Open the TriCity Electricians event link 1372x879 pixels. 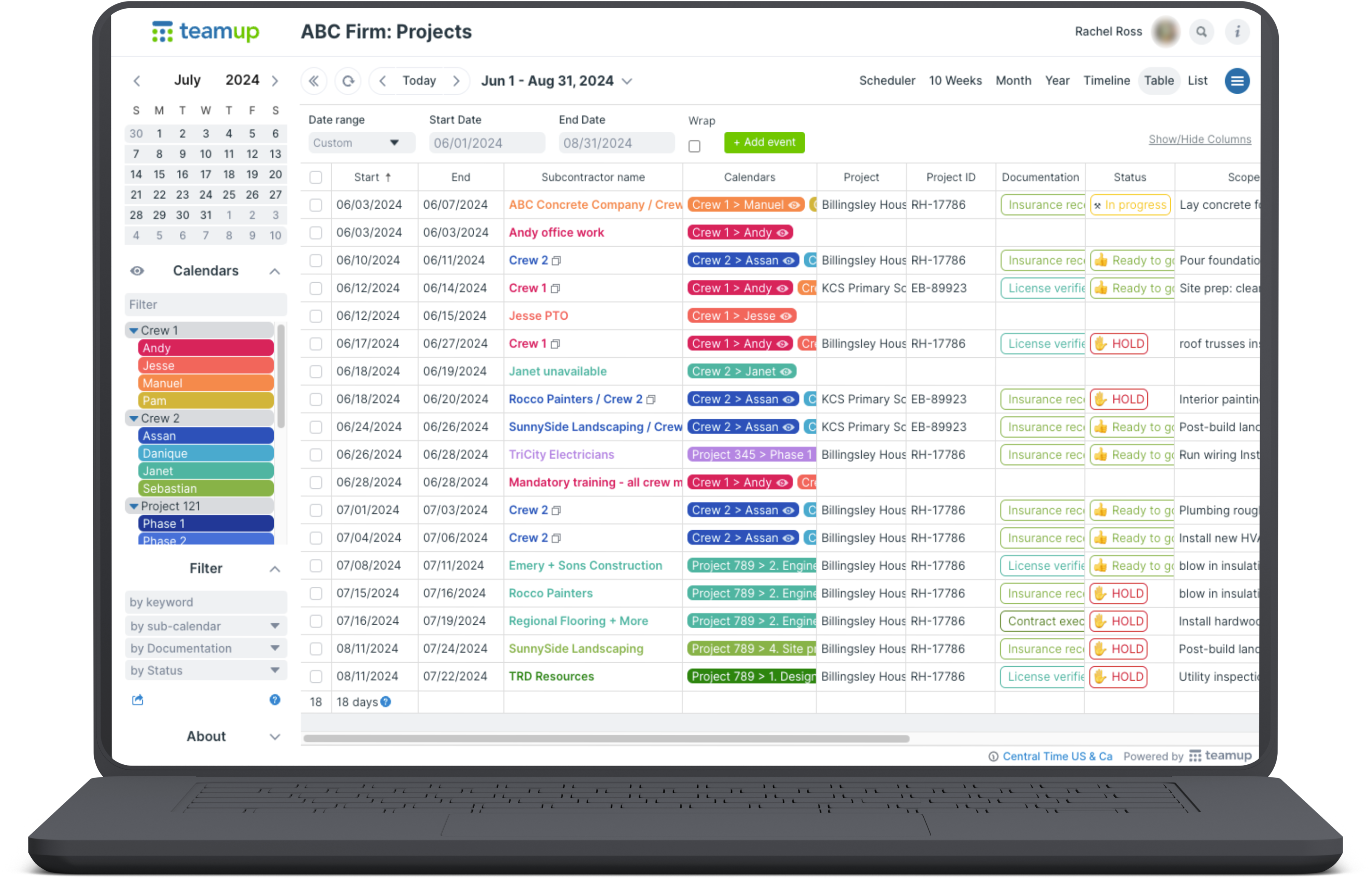[x=561, y=455]
